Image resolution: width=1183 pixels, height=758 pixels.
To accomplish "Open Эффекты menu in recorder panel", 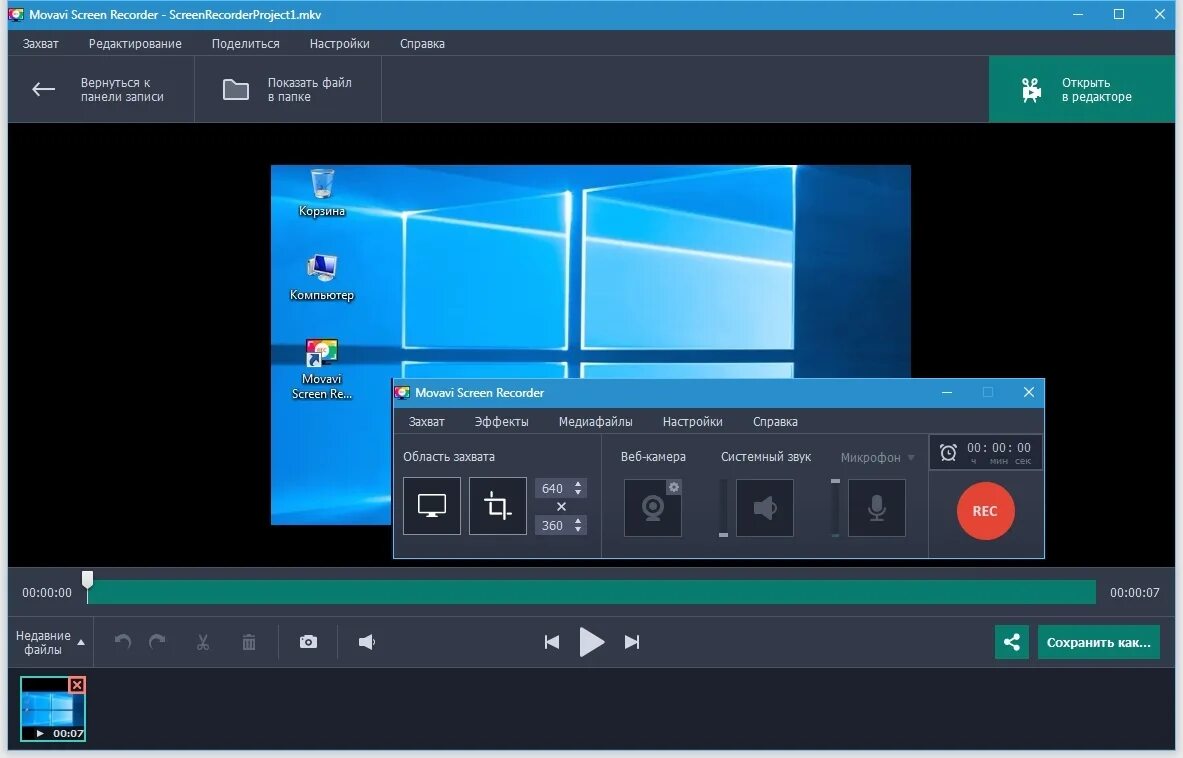I will tap(501, 422).
